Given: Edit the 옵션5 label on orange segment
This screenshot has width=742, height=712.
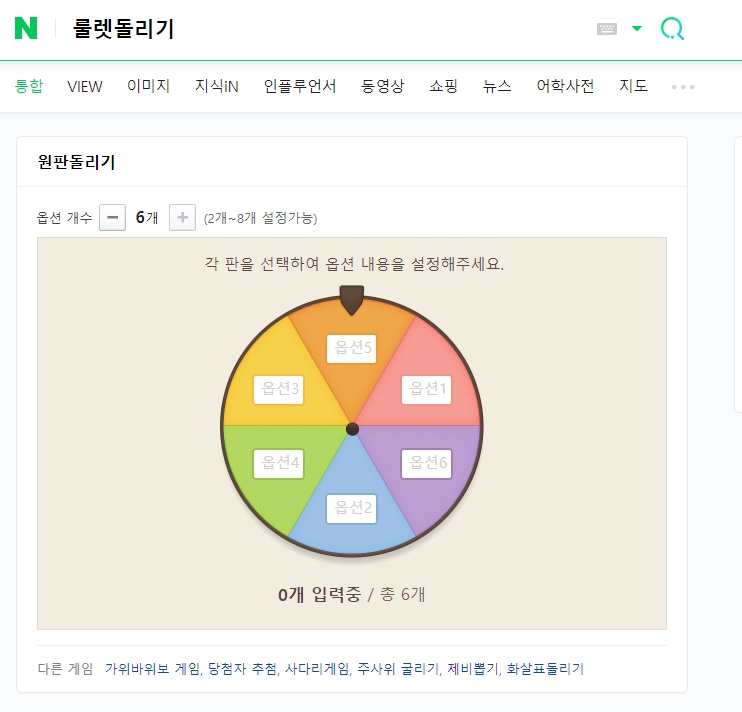Looking at the screenshot, I should 352,349.
